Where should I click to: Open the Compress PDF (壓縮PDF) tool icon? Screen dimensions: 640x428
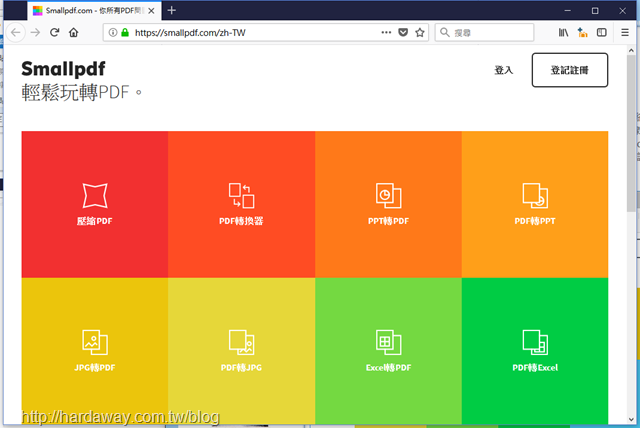click(x=95, y=195)
